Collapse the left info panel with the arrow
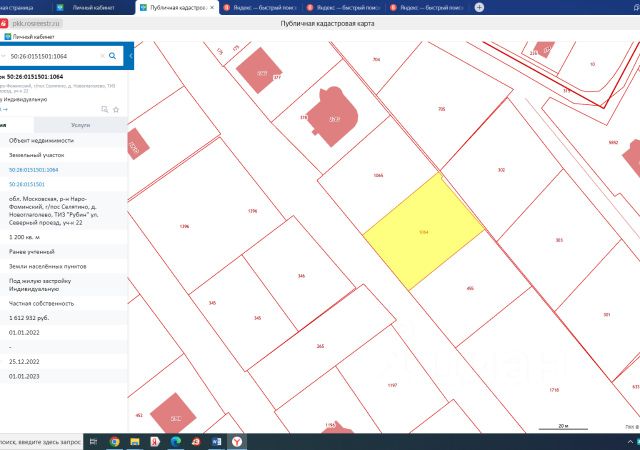Screen dimensions: 640x450 point(131,56)
